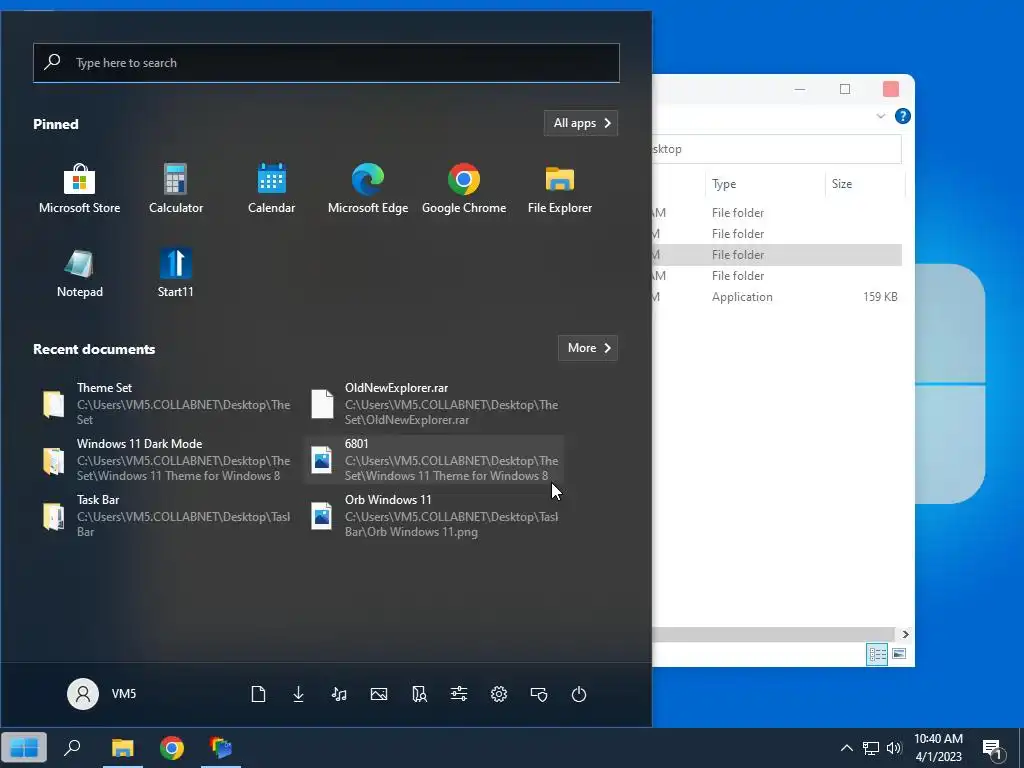The width and height of the screenshot is (1024, 768).
Task: Click the volume speaker tray icon
Action: pos(894,748)
